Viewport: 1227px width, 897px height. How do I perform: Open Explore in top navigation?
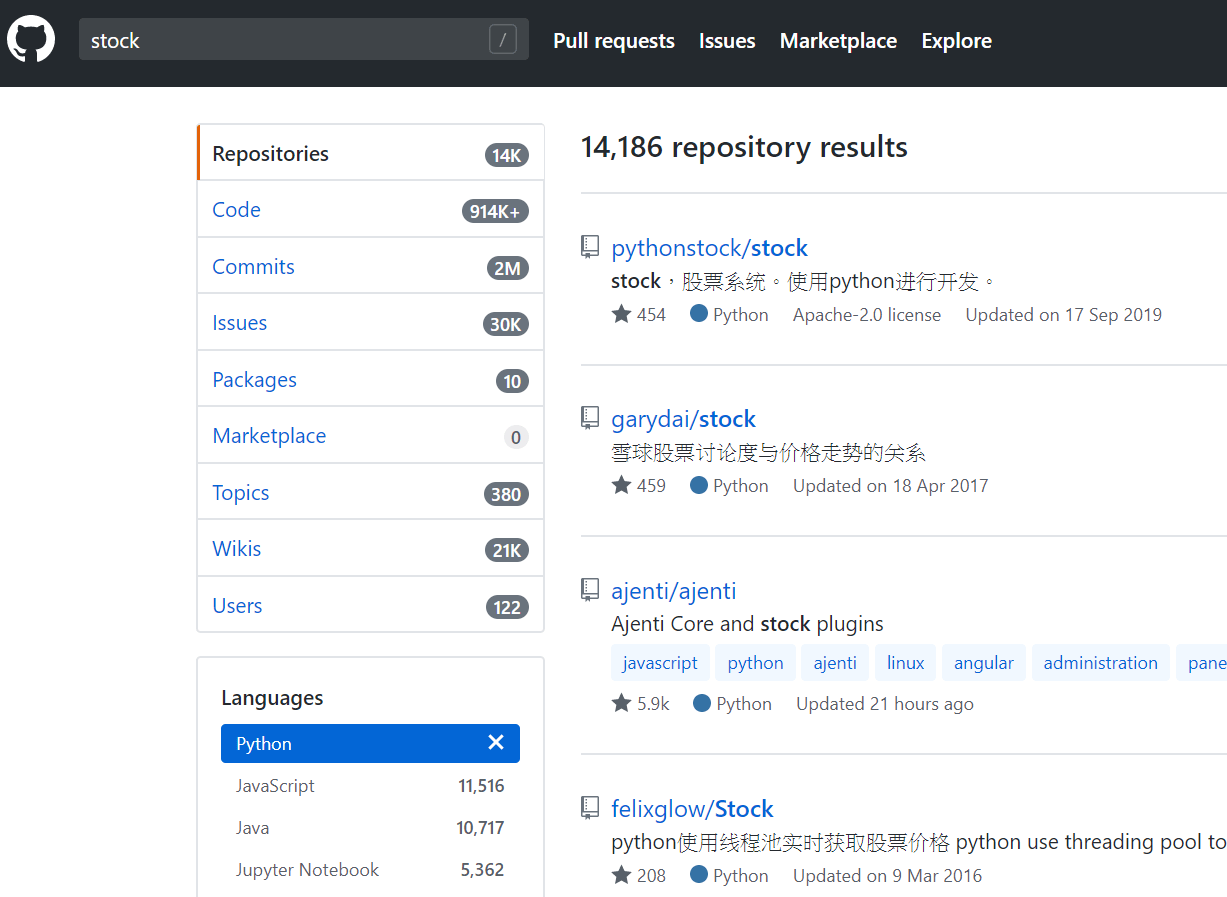click(x=957, y=41)
